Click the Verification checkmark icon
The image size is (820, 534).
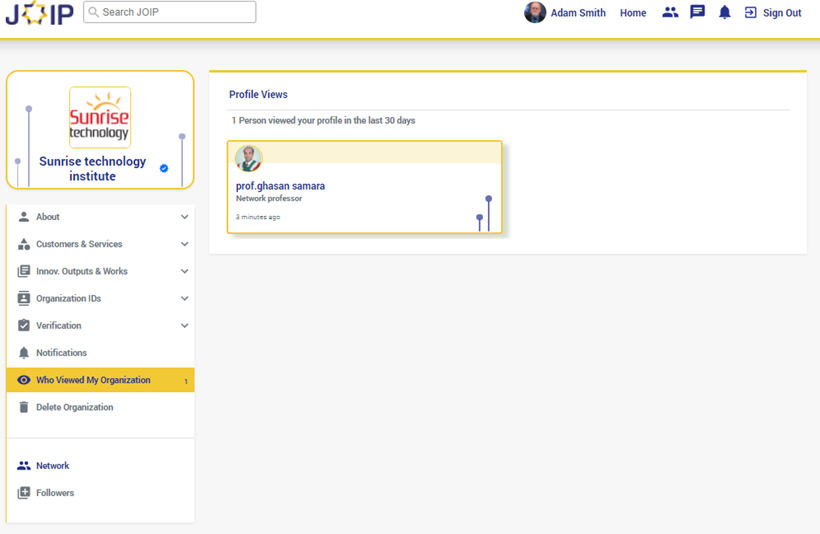tap(24, 325)
